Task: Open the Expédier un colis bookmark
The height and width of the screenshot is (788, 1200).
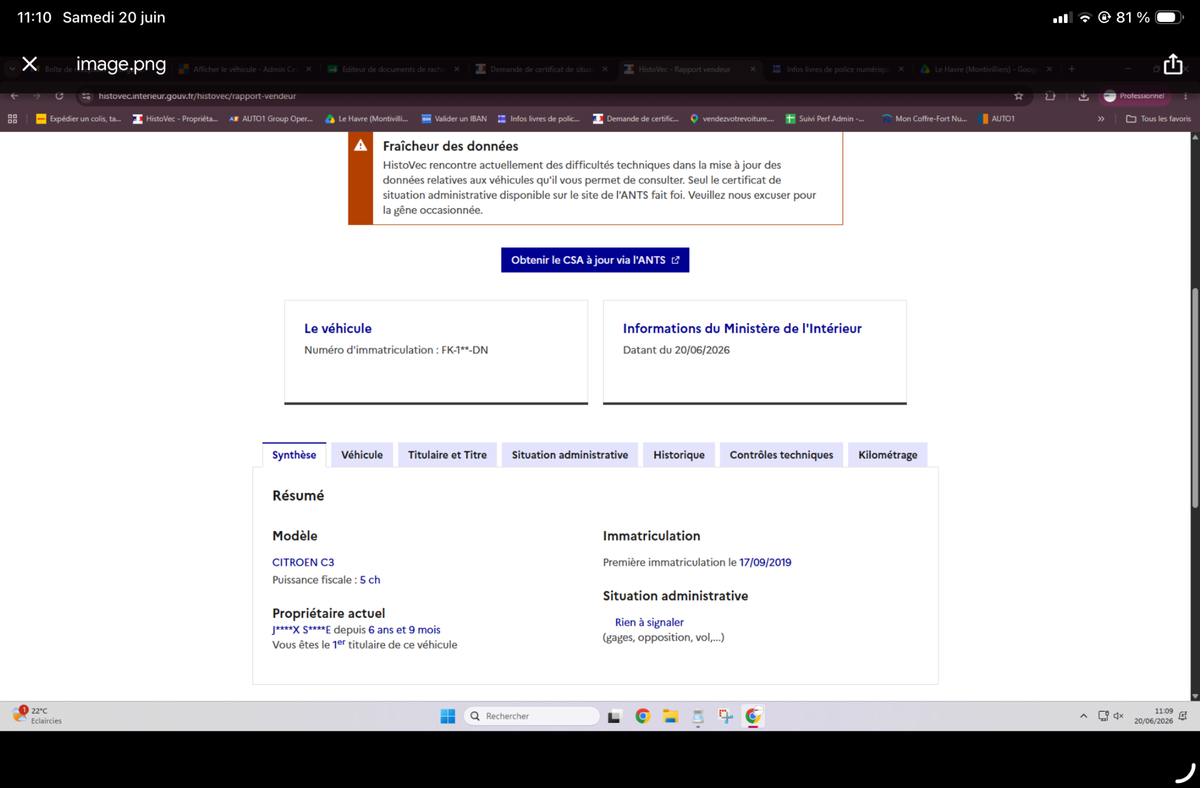Action: (x=79, y=118)
